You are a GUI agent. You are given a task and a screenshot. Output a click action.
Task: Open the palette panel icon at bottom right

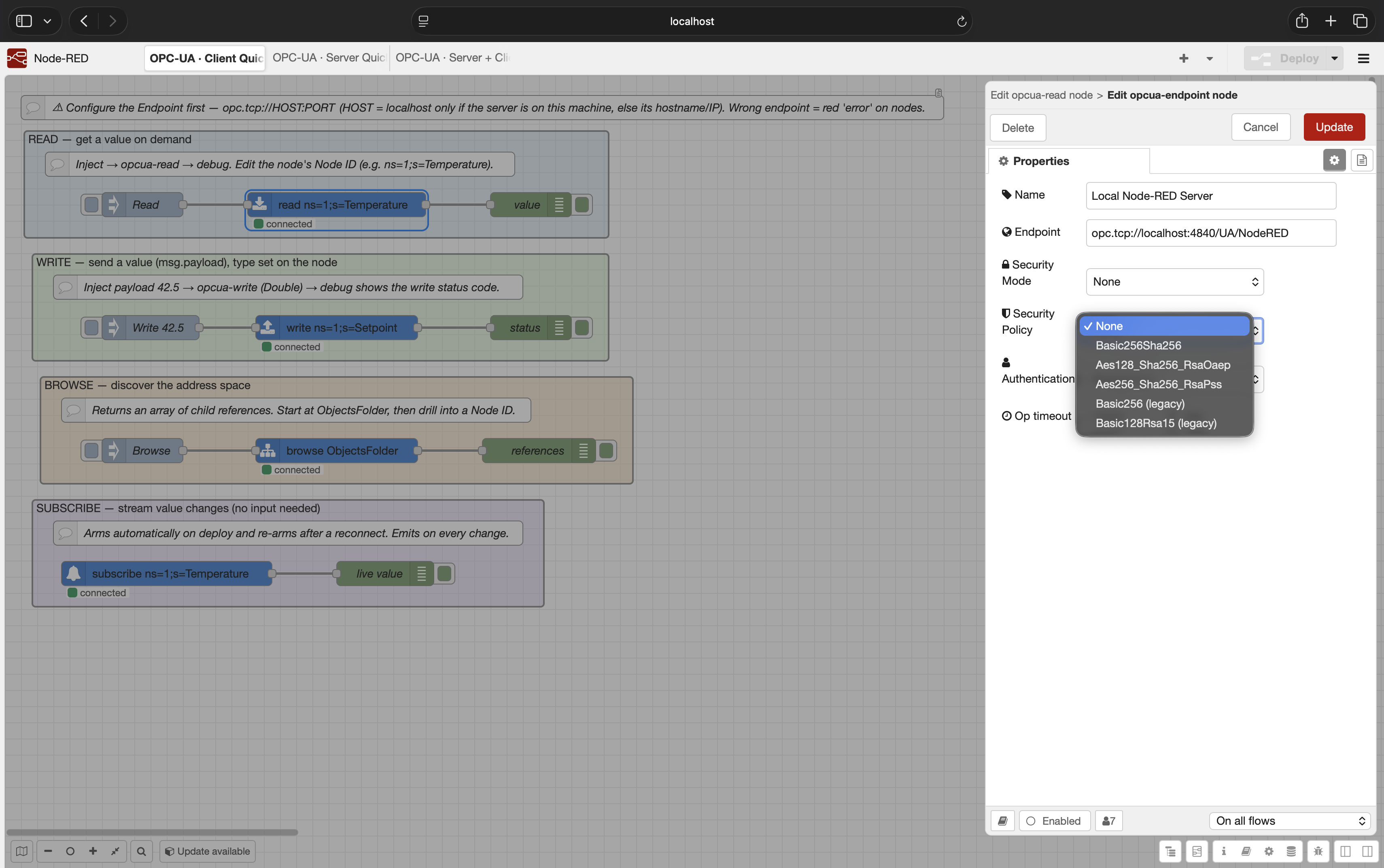pos(1197,851)
